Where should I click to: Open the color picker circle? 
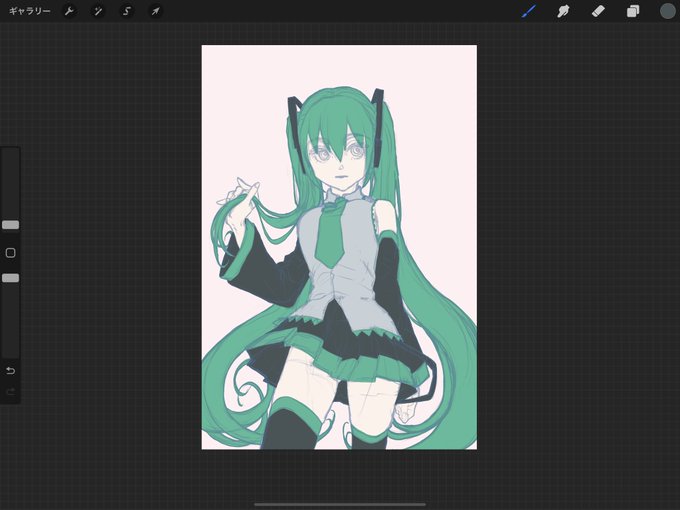click(667, 11)
